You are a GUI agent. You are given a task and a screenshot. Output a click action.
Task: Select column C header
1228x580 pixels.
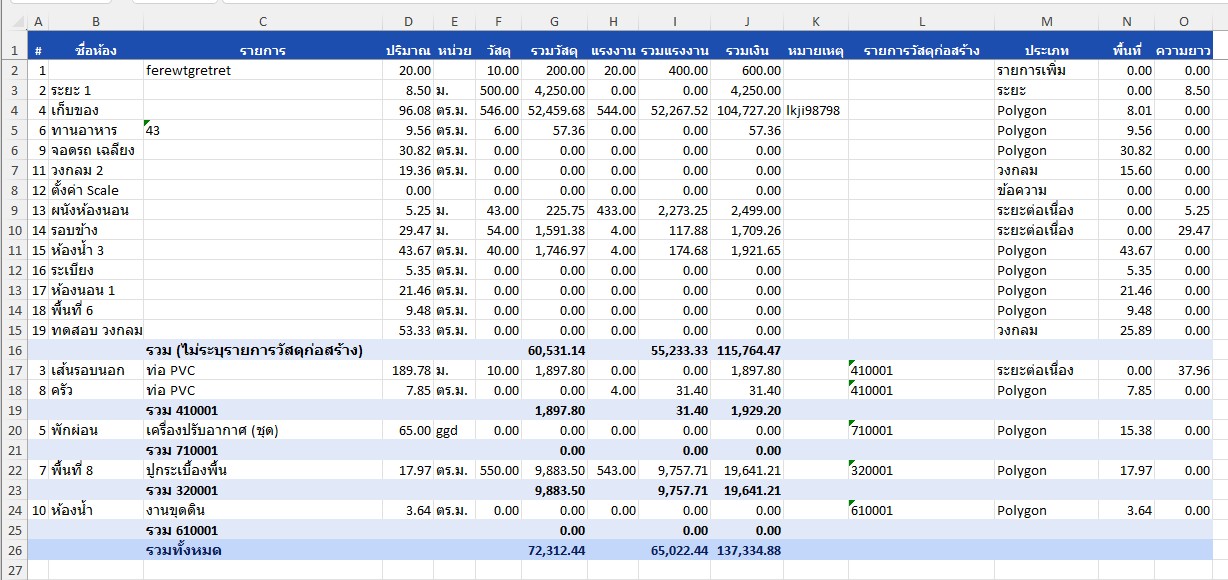[262, 22]
